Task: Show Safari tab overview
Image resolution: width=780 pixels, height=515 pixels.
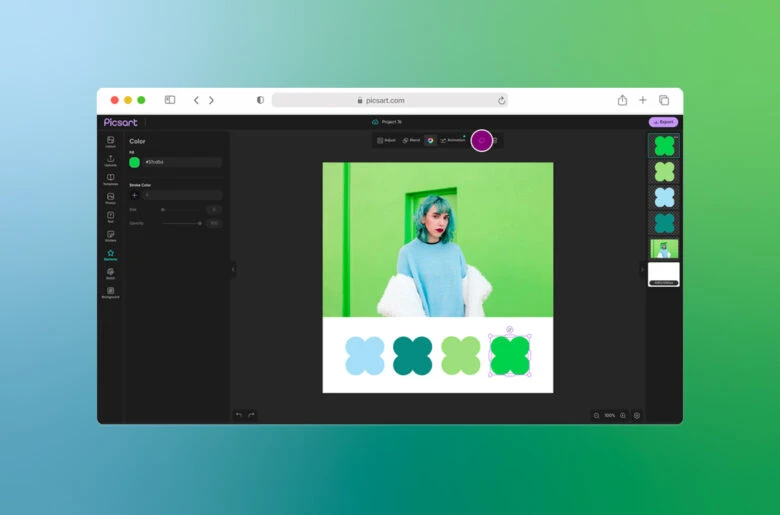Action: [x=664, y=100]
